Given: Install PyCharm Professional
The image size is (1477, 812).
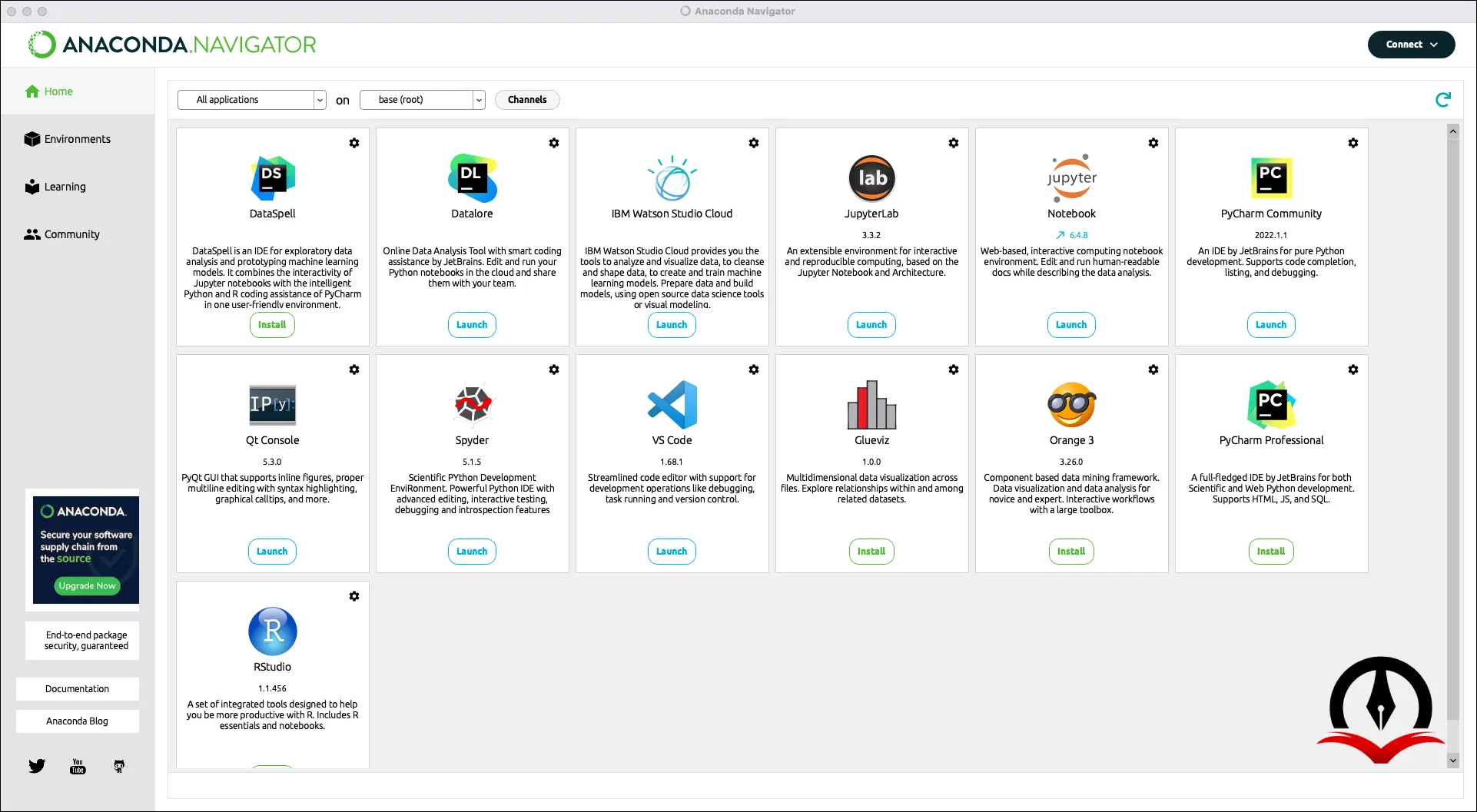Looking at the screenshot, I should click(1271, 552).
